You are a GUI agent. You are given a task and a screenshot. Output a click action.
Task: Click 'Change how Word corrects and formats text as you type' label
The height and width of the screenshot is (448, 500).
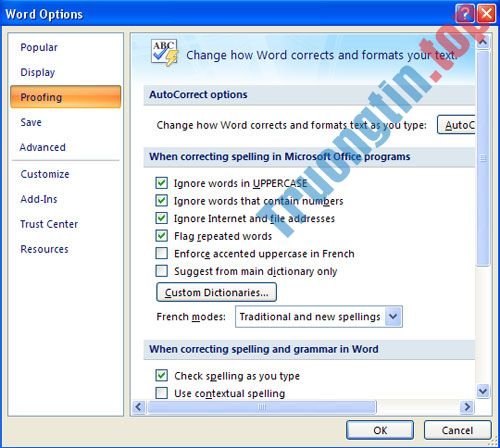[x=291, y=125]
